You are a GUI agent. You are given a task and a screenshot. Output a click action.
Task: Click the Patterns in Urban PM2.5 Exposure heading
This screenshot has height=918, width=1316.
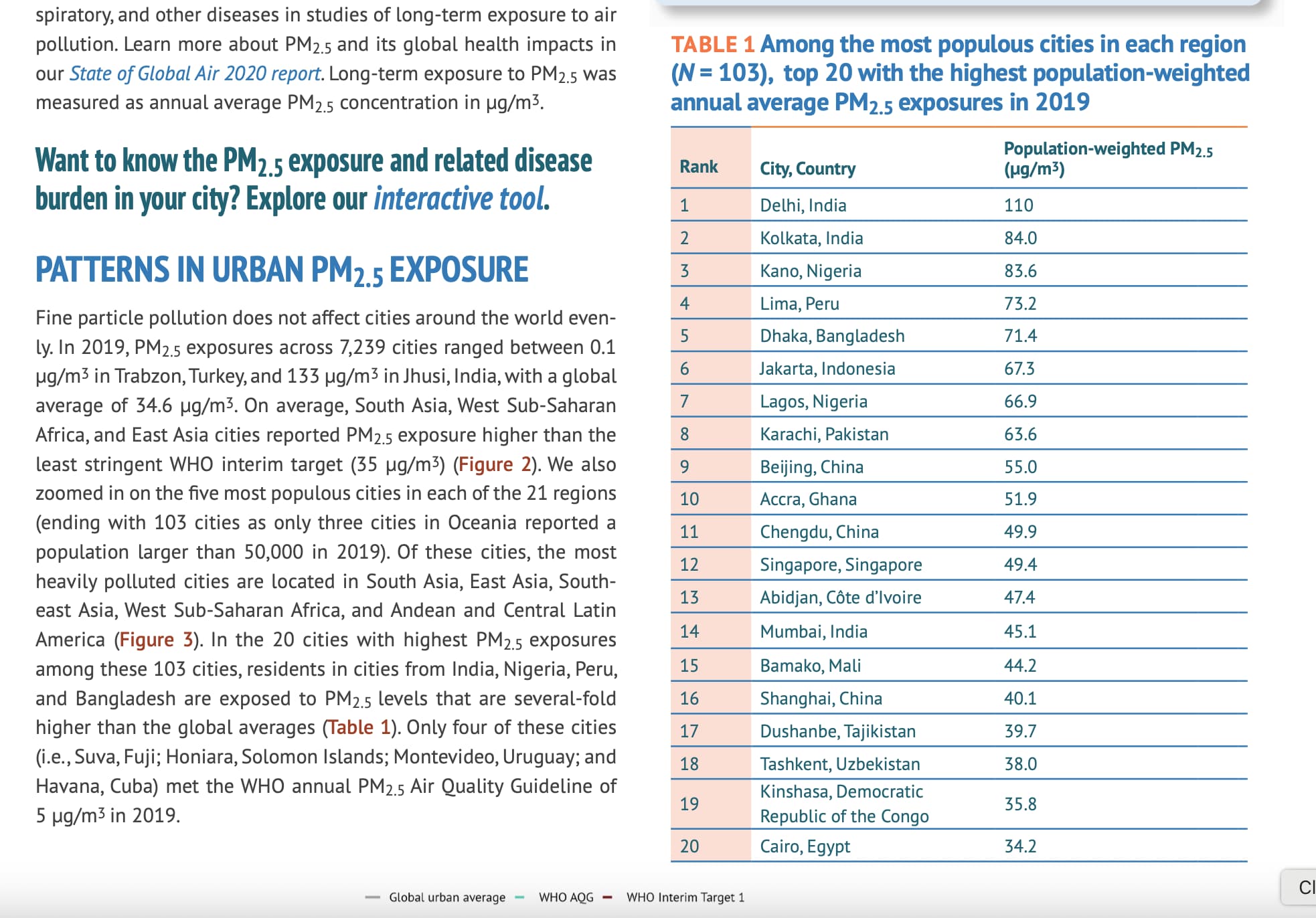click(282, 270)
